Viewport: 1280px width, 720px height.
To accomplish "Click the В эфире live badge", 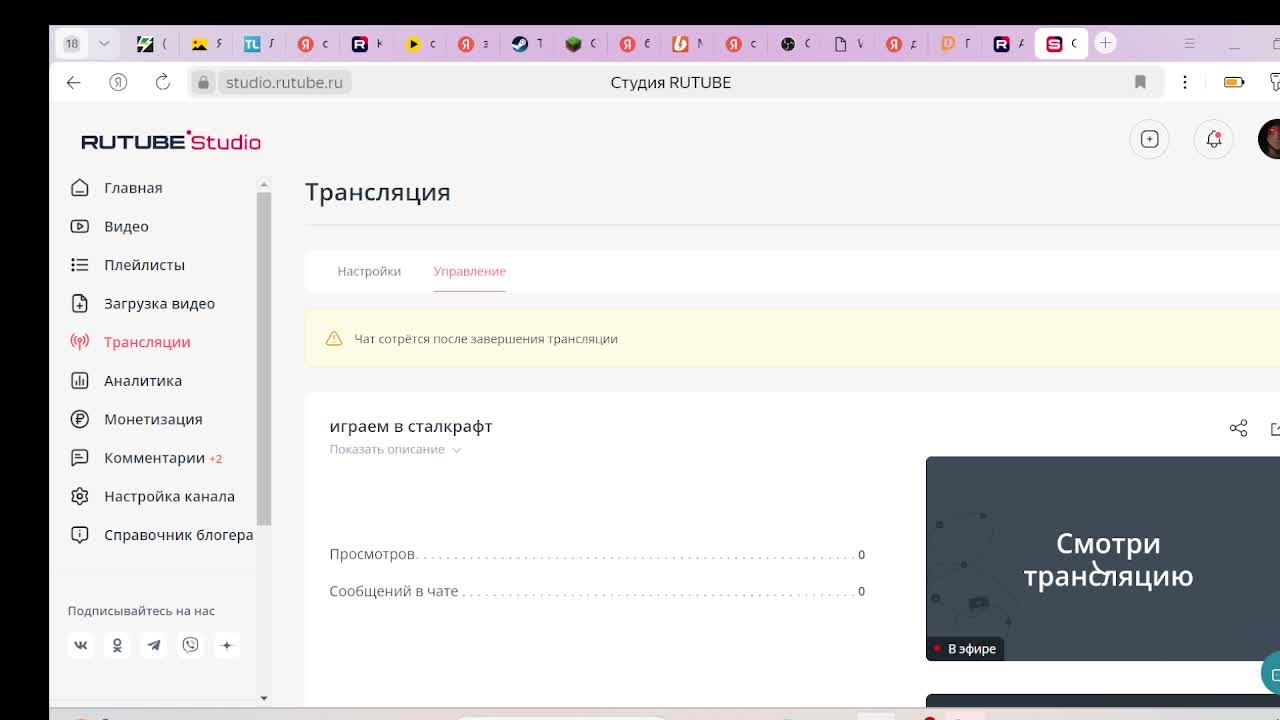I will click(965, 649).
